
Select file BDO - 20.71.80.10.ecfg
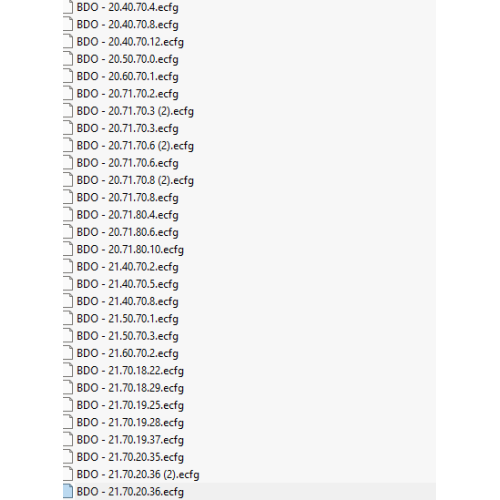click(130, 250)
